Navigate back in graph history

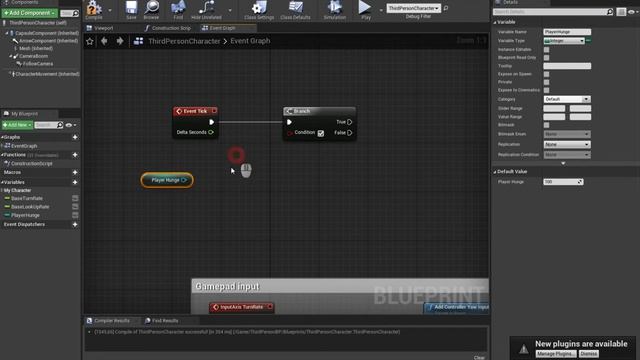pos(104,41)
